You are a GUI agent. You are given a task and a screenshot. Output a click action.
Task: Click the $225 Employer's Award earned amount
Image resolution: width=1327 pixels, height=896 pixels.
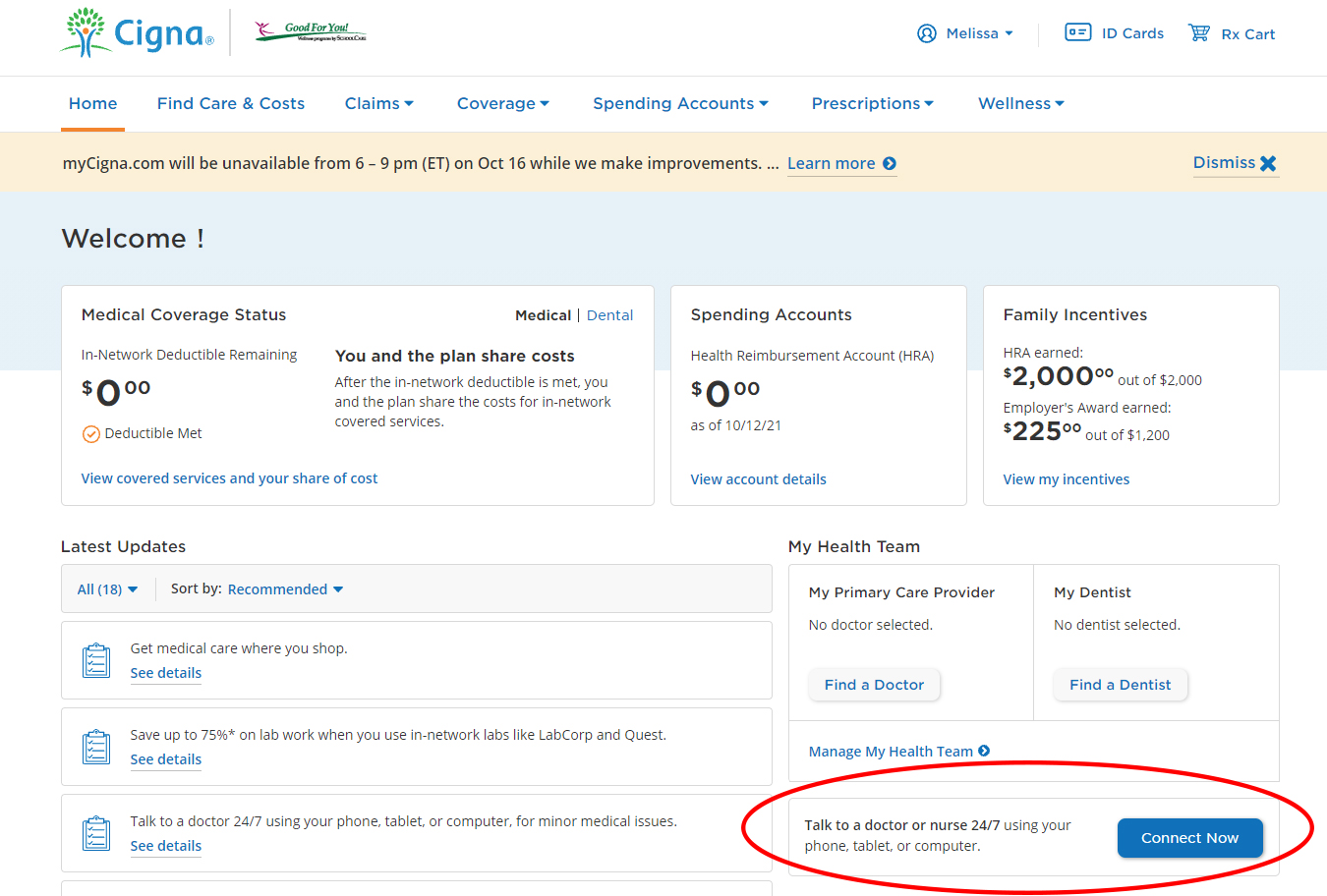(1042, 431)
